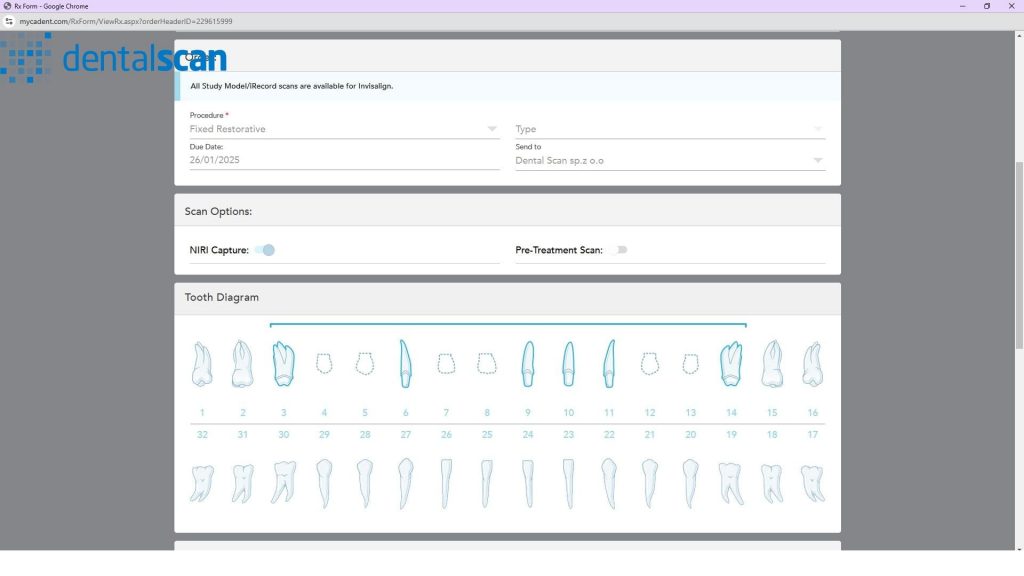Toggle the NIRI Capture switch
Screen dimensions: 1024x576
pyautogui.click(x=265, y=250)
